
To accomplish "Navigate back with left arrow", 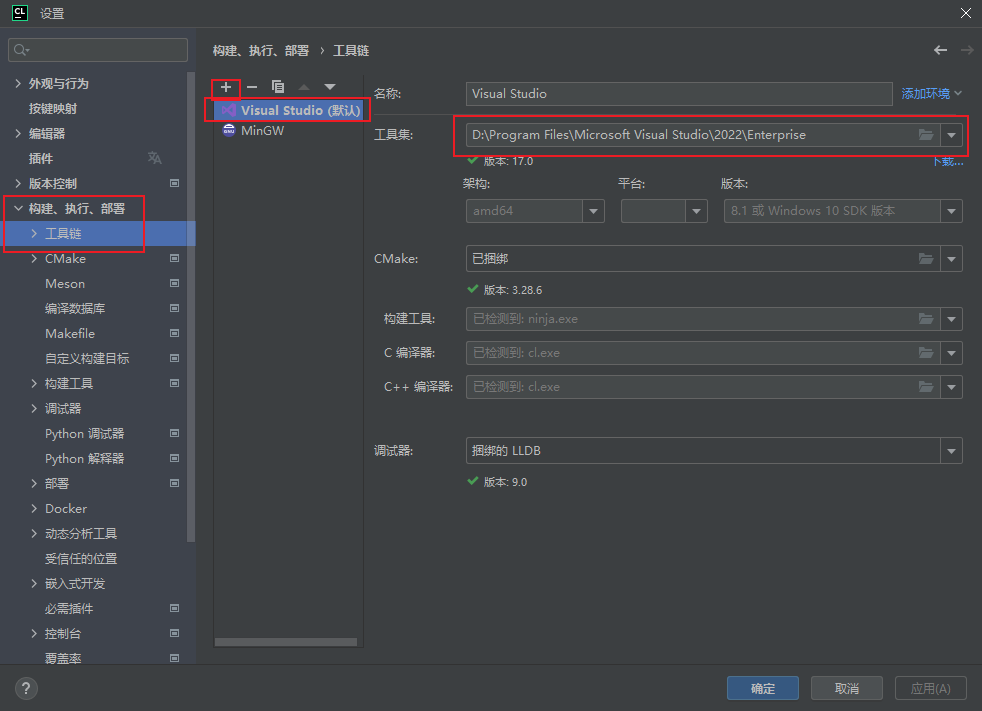I will [941, 50].
